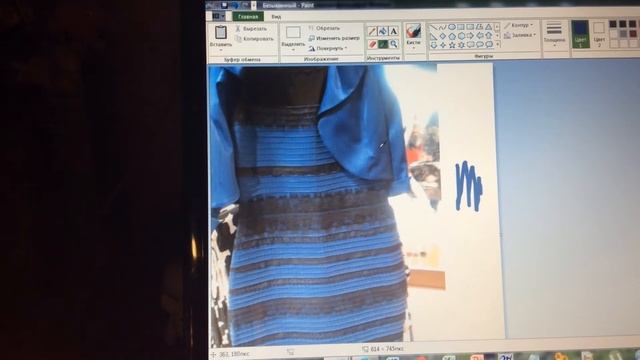Click the Copy (Копировать) button
The height and width of the screenshot is (360, 640).
[254, 39]
